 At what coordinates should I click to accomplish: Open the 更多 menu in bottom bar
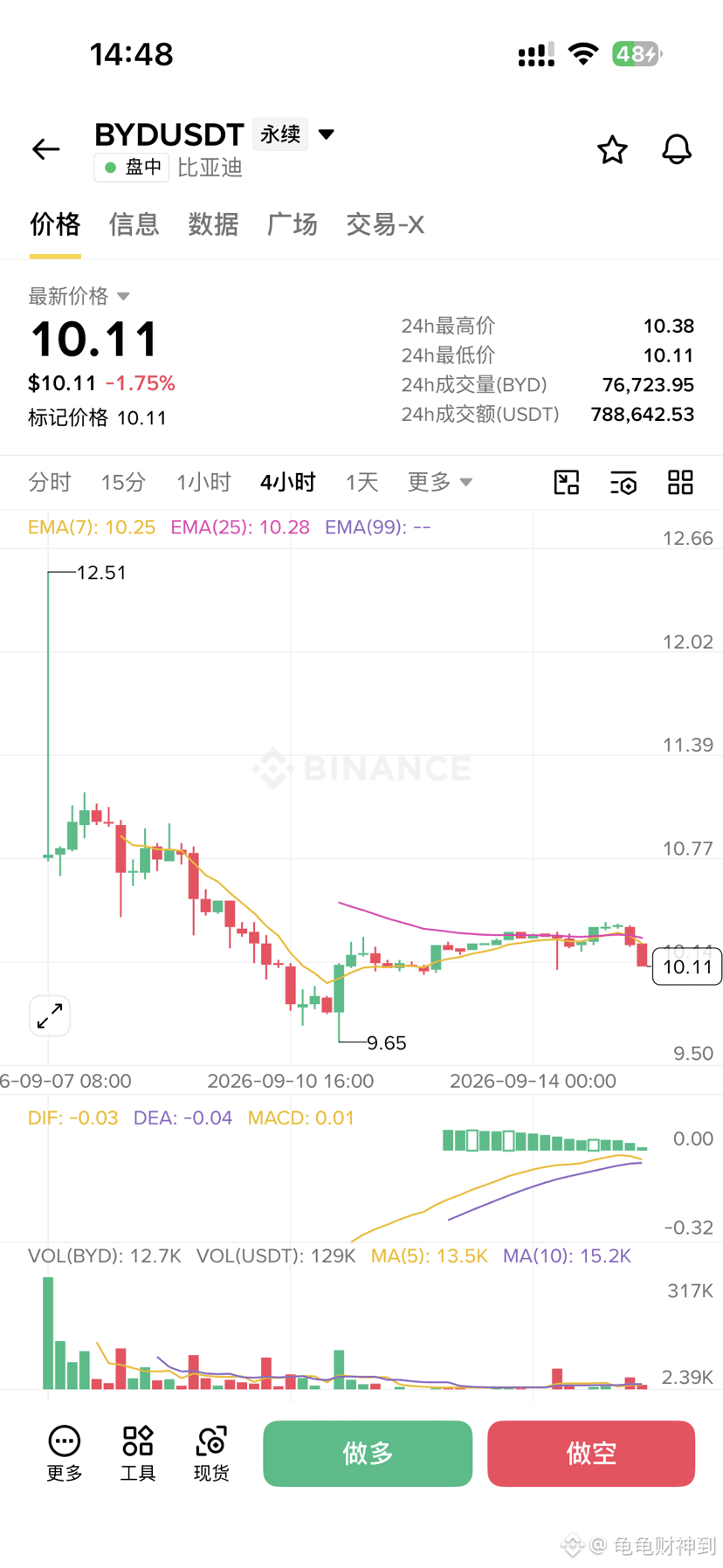tap(65, 1454)
